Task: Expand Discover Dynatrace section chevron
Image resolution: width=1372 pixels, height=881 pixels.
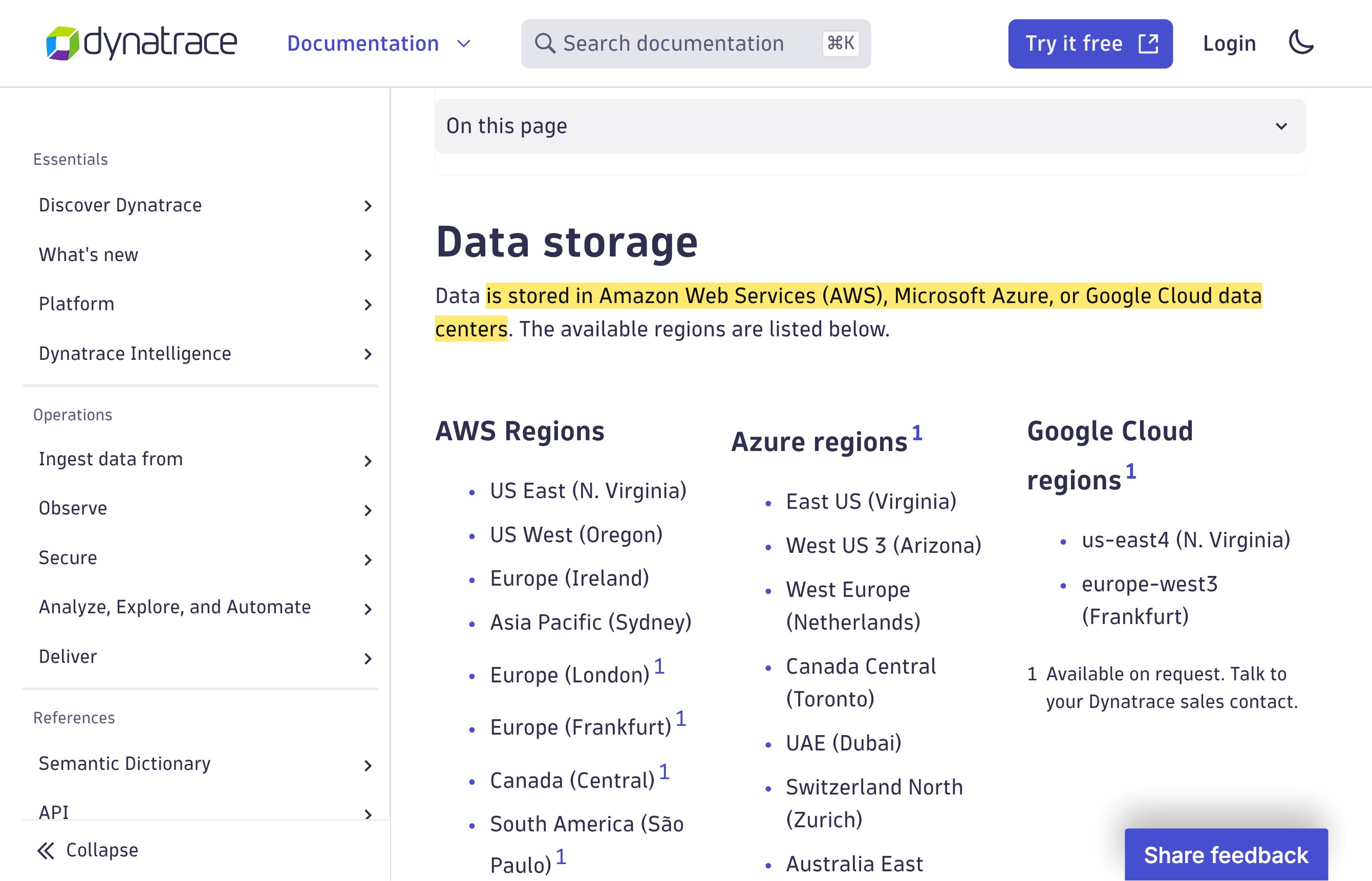Action: pos(368,206)
